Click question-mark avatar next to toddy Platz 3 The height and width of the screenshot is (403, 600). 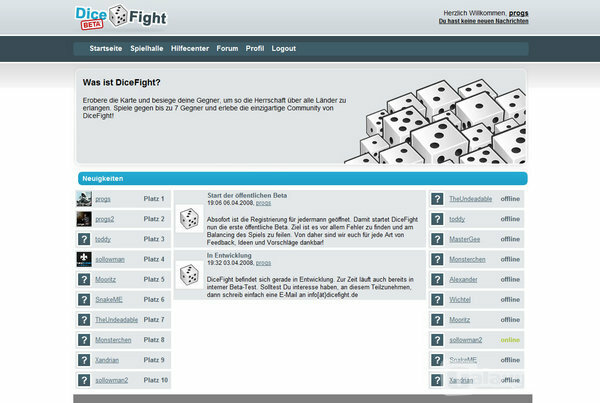(84, 239)
